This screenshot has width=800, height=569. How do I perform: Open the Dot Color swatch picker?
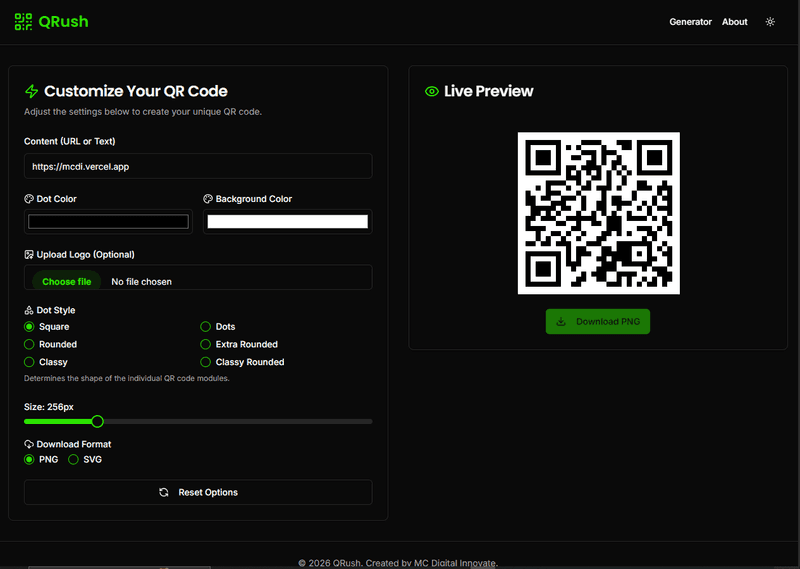pos(108,221)
